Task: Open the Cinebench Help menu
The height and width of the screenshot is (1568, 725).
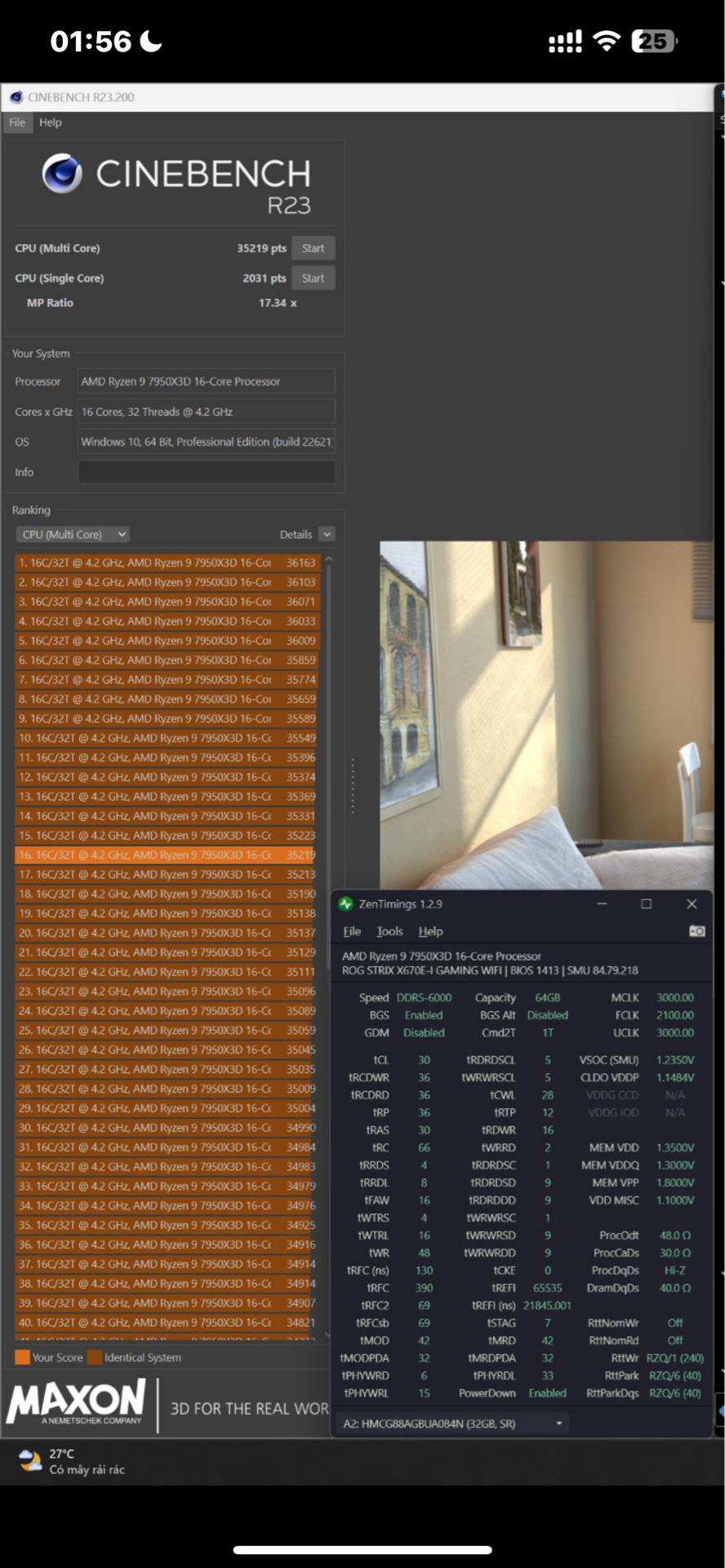Action: (x=51, y=122)
